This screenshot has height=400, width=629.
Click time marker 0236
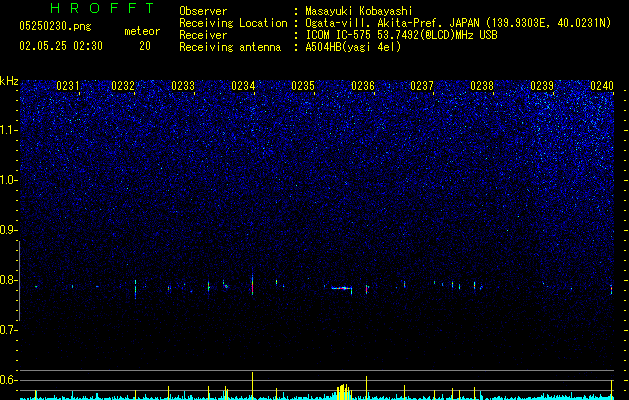pyautogui.click(x=363, y=86)
